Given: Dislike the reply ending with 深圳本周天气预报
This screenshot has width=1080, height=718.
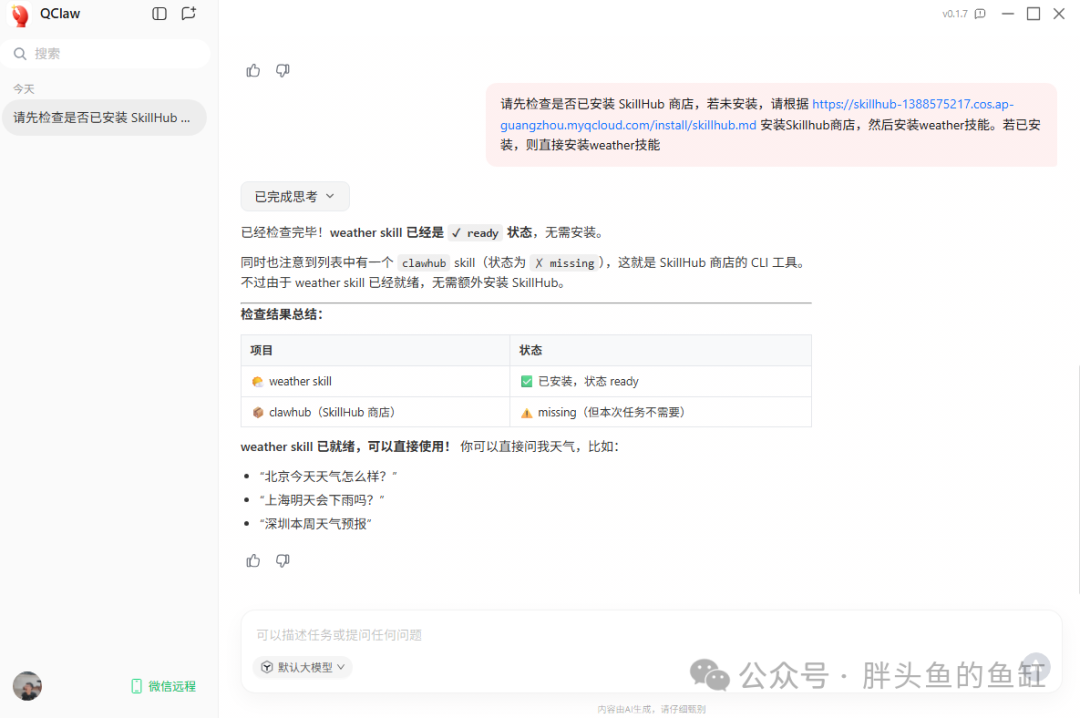Looking at the screenshot, I should 282,560.
